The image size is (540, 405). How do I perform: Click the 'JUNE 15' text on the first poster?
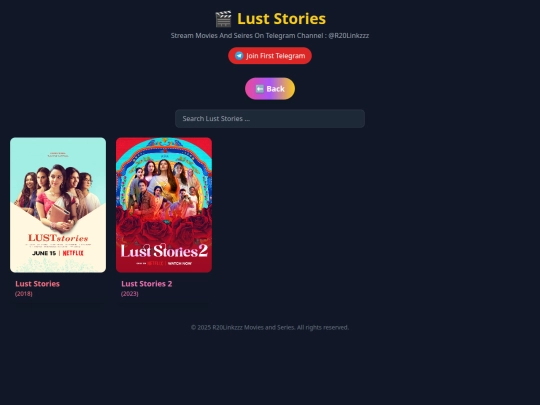pos(44,253)
